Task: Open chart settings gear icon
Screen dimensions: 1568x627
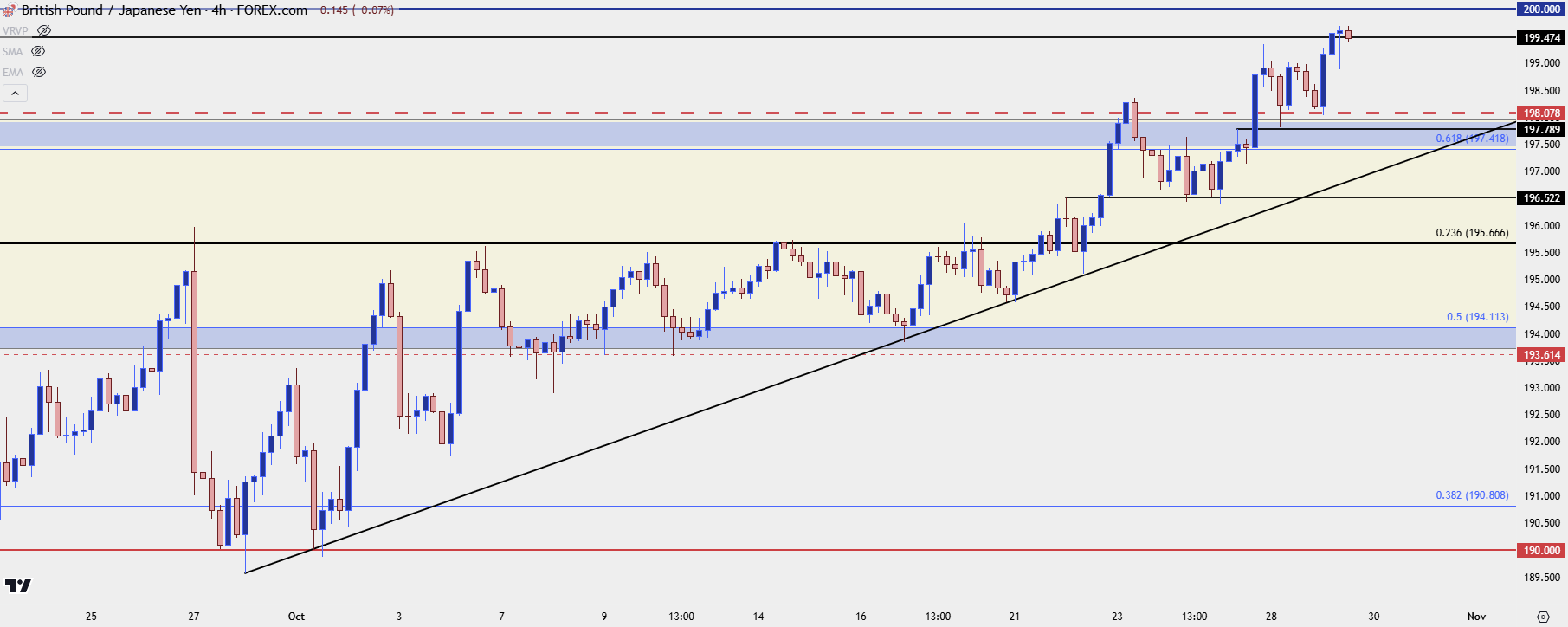Action: coord(1543,617)
